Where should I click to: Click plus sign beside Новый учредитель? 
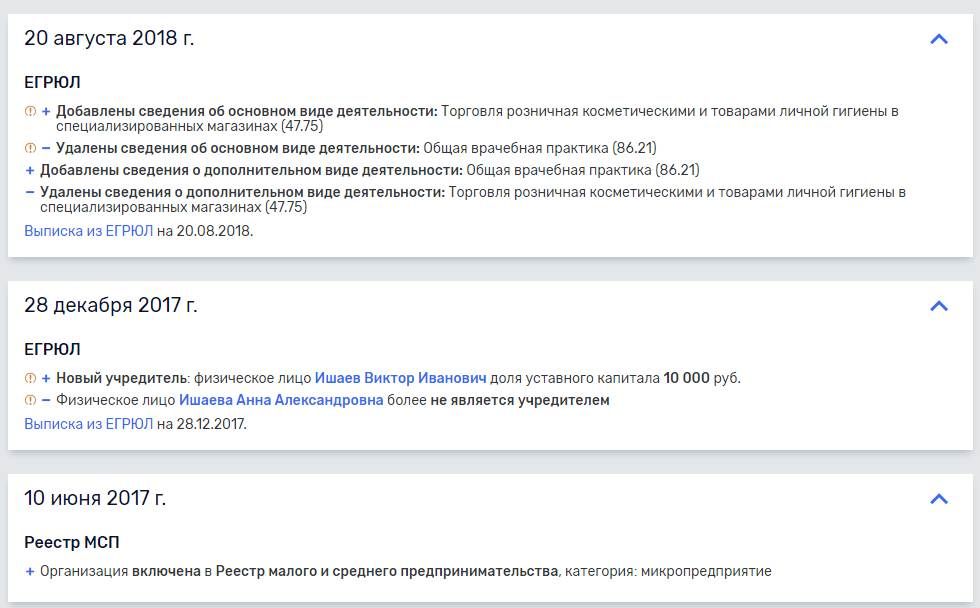click(46, 378)
